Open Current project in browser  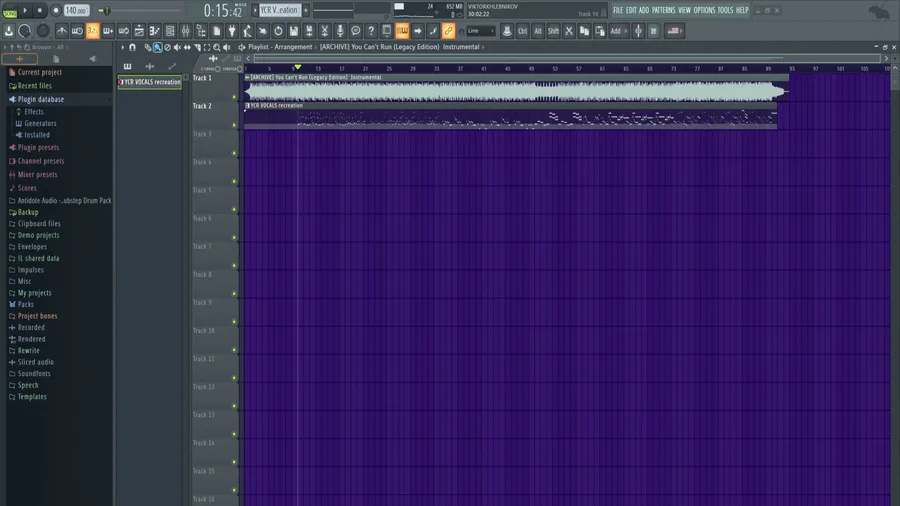click(x=40, y=72)
